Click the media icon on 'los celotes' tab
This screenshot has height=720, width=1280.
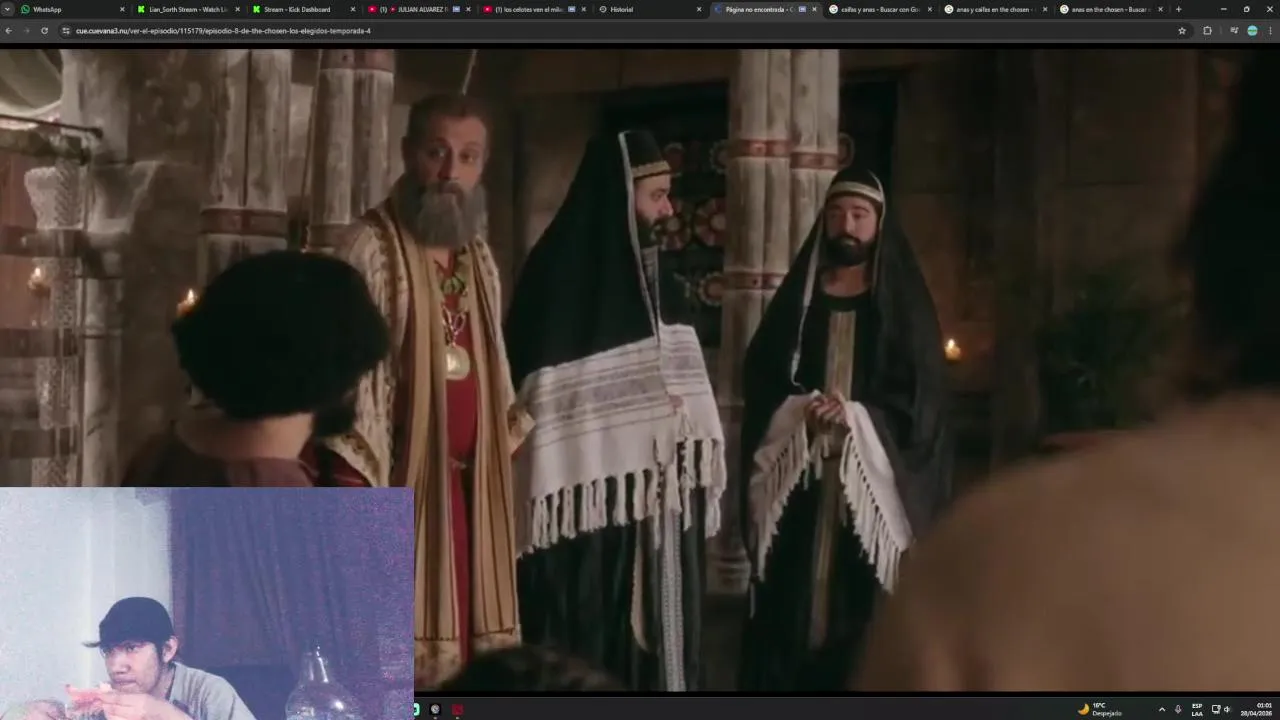click(571, 9)
